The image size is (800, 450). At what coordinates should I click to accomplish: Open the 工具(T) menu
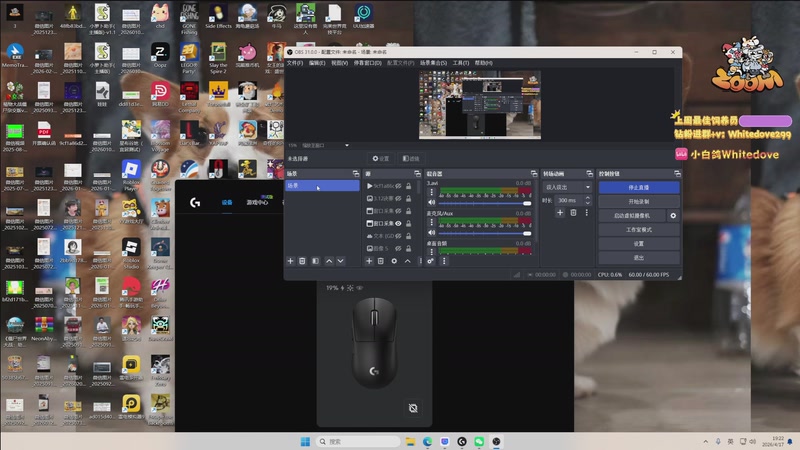click(461, 62)
